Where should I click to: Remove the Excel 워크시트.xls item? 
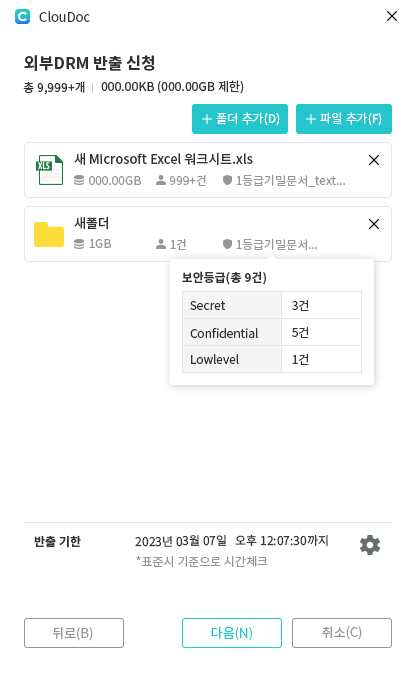(373, 160)
